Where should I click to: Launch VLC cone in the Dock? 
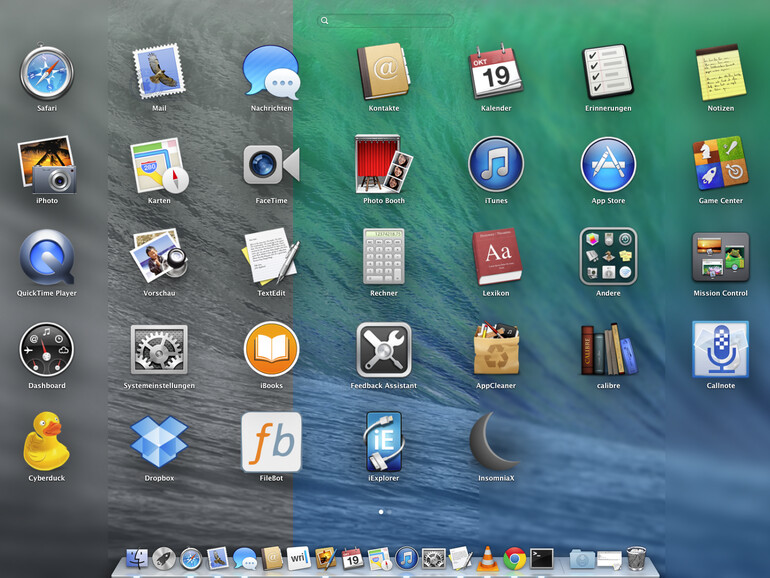(x=488, y=559)
